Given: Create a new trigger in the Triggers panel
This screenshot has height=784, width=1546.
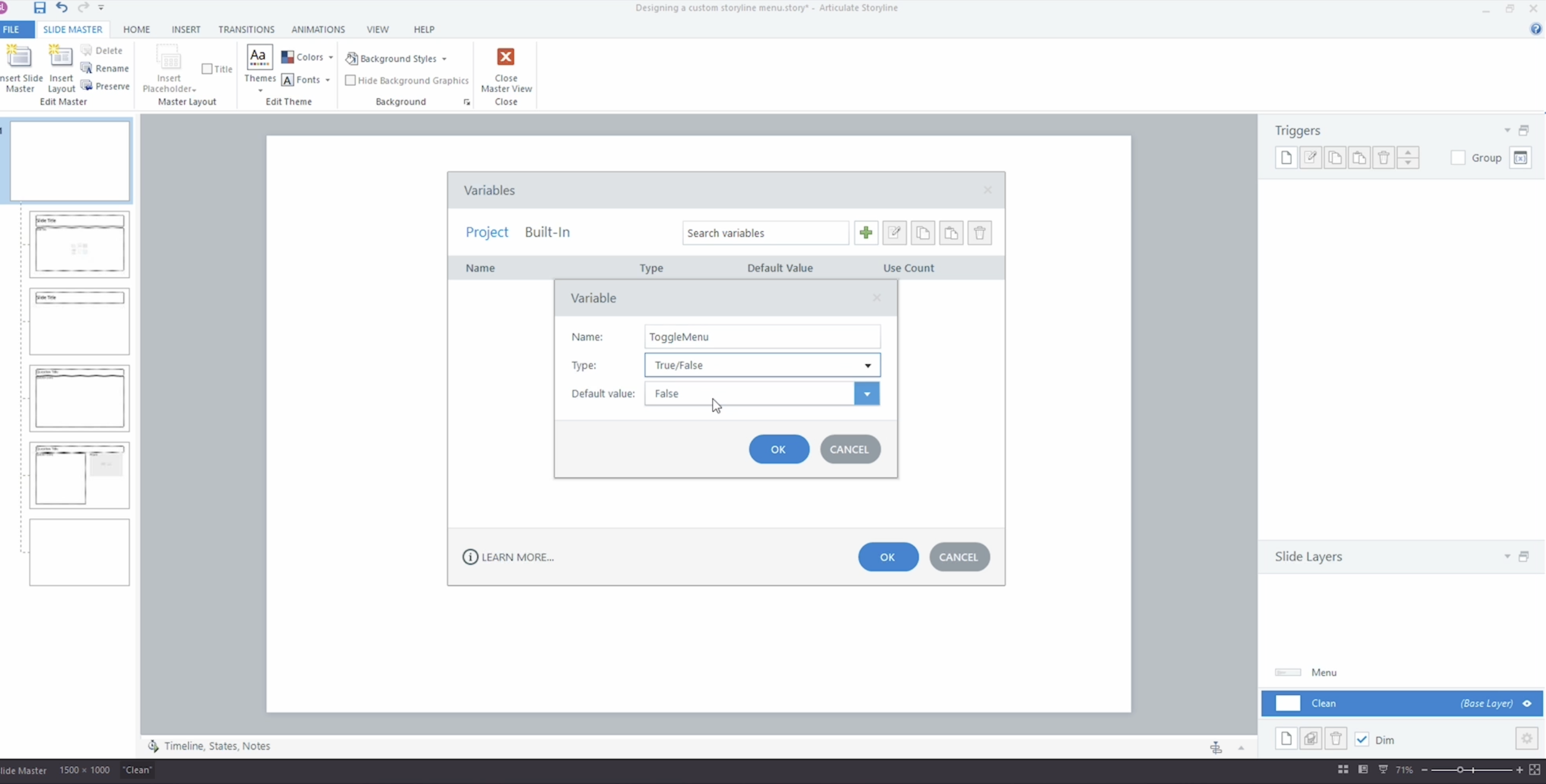Looking at the screenshot, I should click(x=1286, y=157).
